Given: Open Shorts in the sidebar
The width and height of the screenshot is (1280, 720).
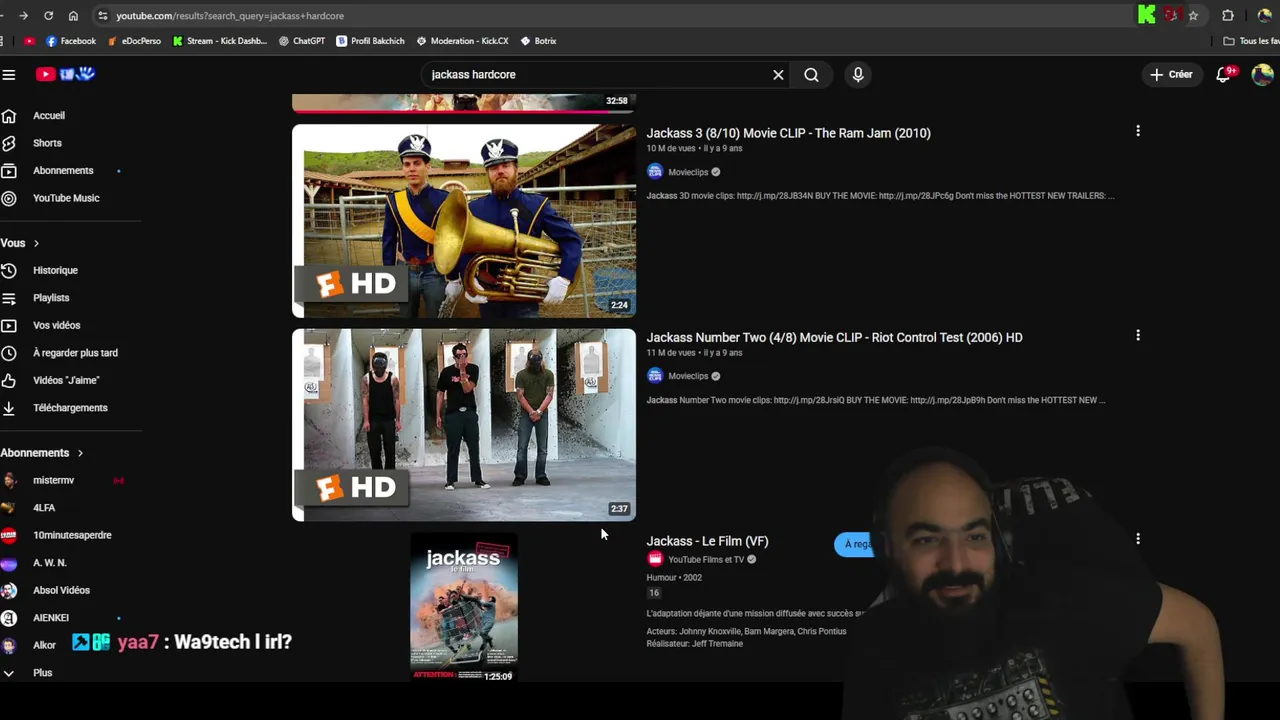Looking at the screenshot, I should [x=47, y=143].
